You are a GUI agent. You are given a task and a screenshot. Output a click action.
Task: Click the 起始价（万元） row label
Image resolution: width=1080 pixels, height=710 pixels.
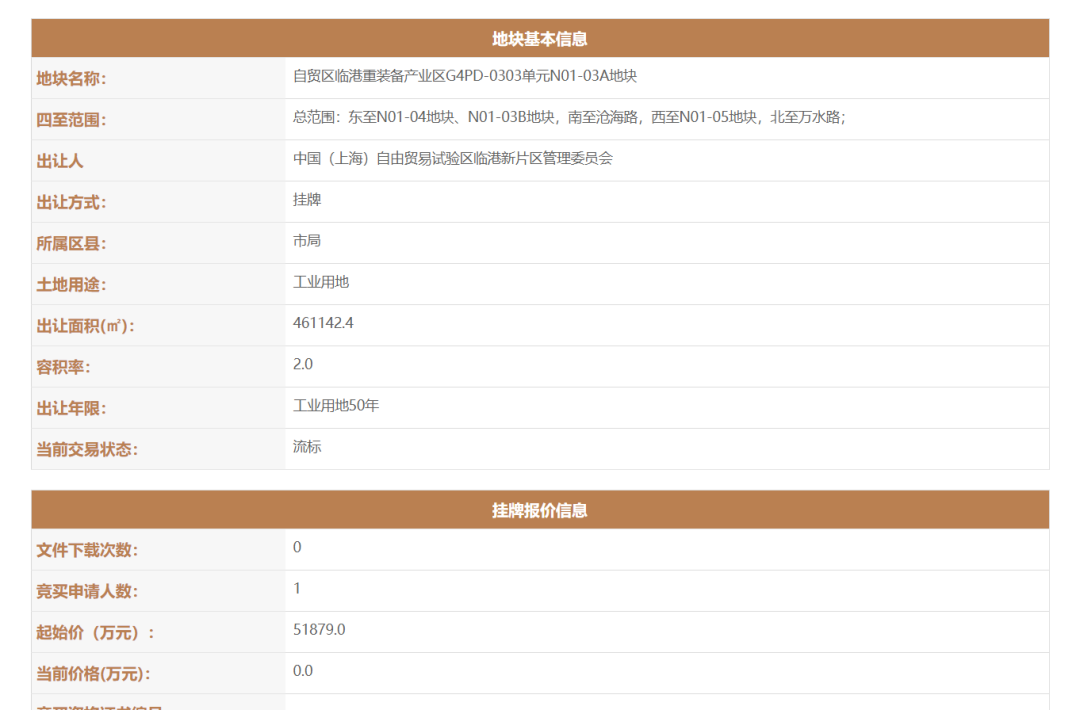coord(95,633)
